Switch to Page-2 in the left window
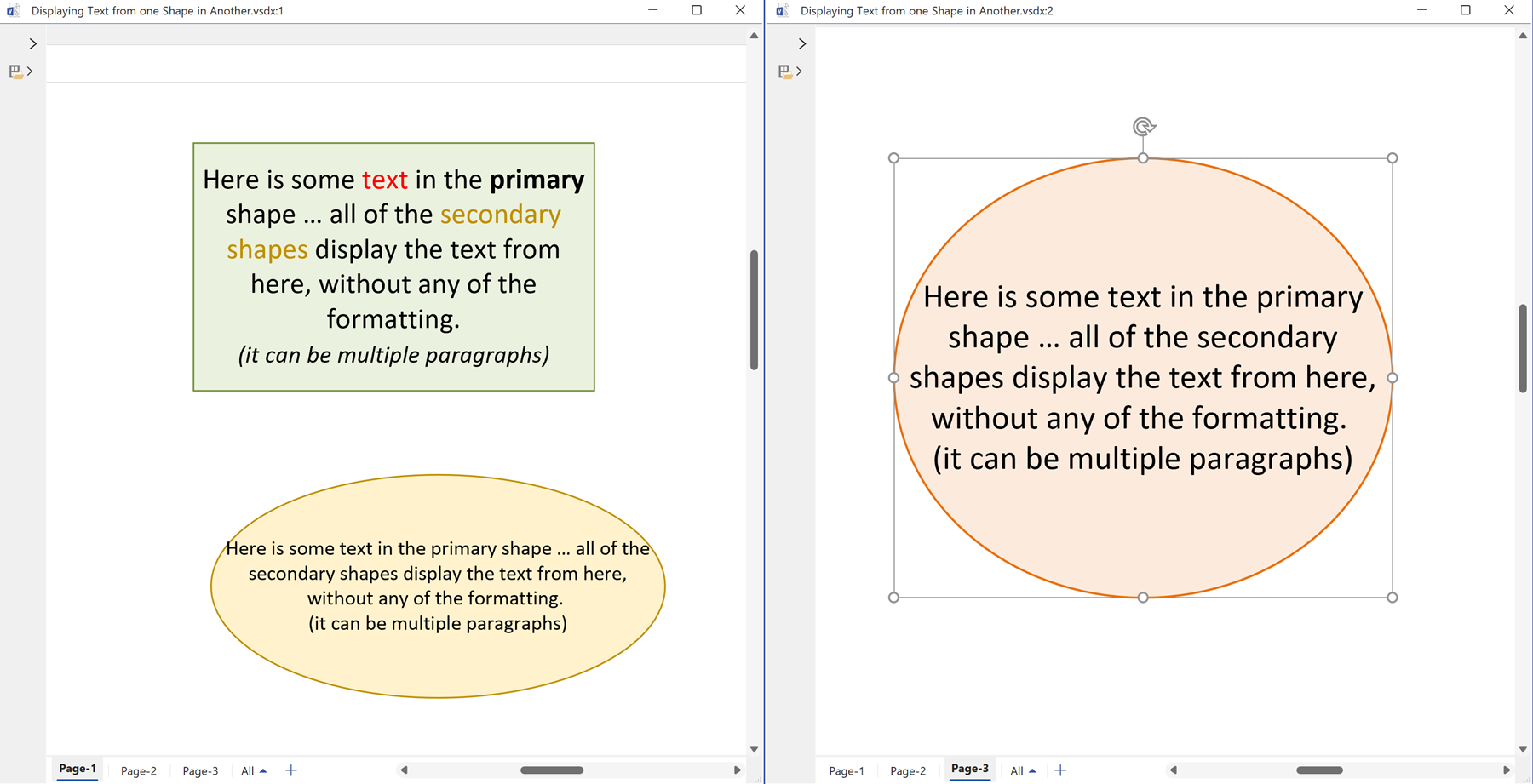 (138, 770)
